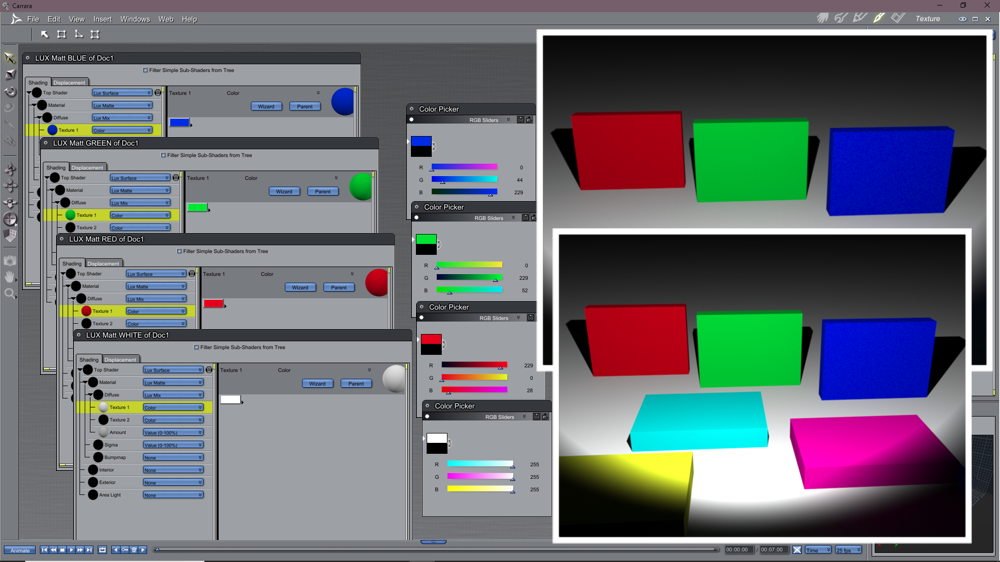Open the Assemble room hand icon
This screenshot has width=1000, height=562.
822,18
